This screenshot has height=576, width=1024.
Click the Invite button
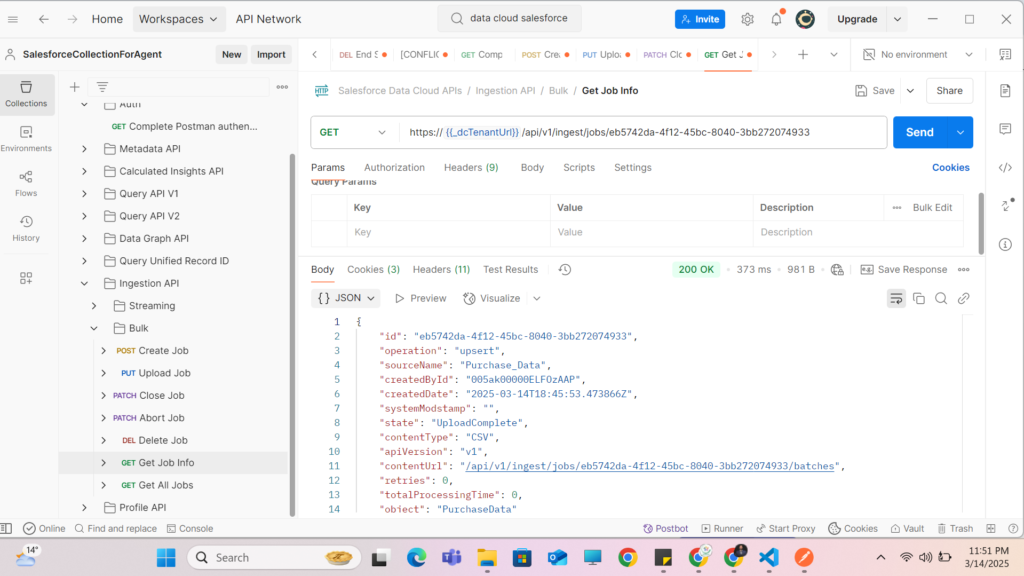699,19
